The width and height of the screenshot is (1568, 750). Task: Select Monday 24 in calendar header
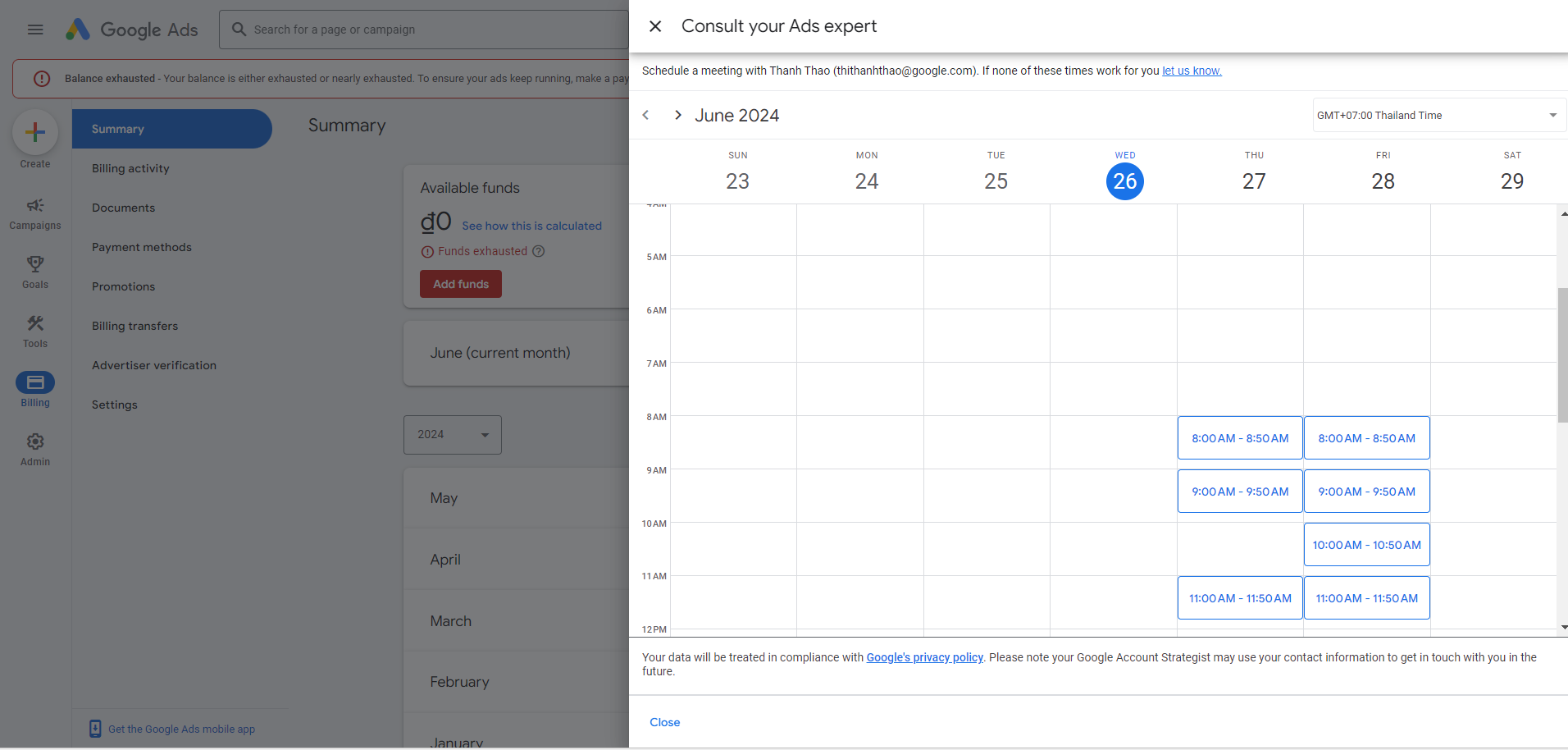[867, 181]
